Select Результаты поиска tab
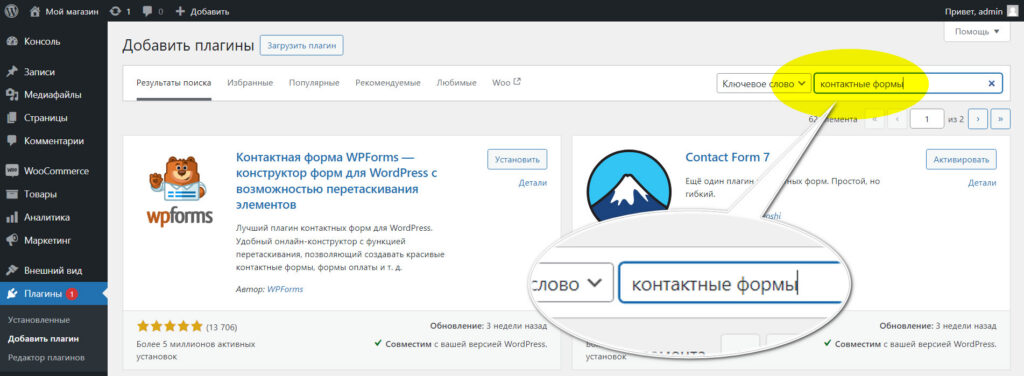 (x=174, y=83)
